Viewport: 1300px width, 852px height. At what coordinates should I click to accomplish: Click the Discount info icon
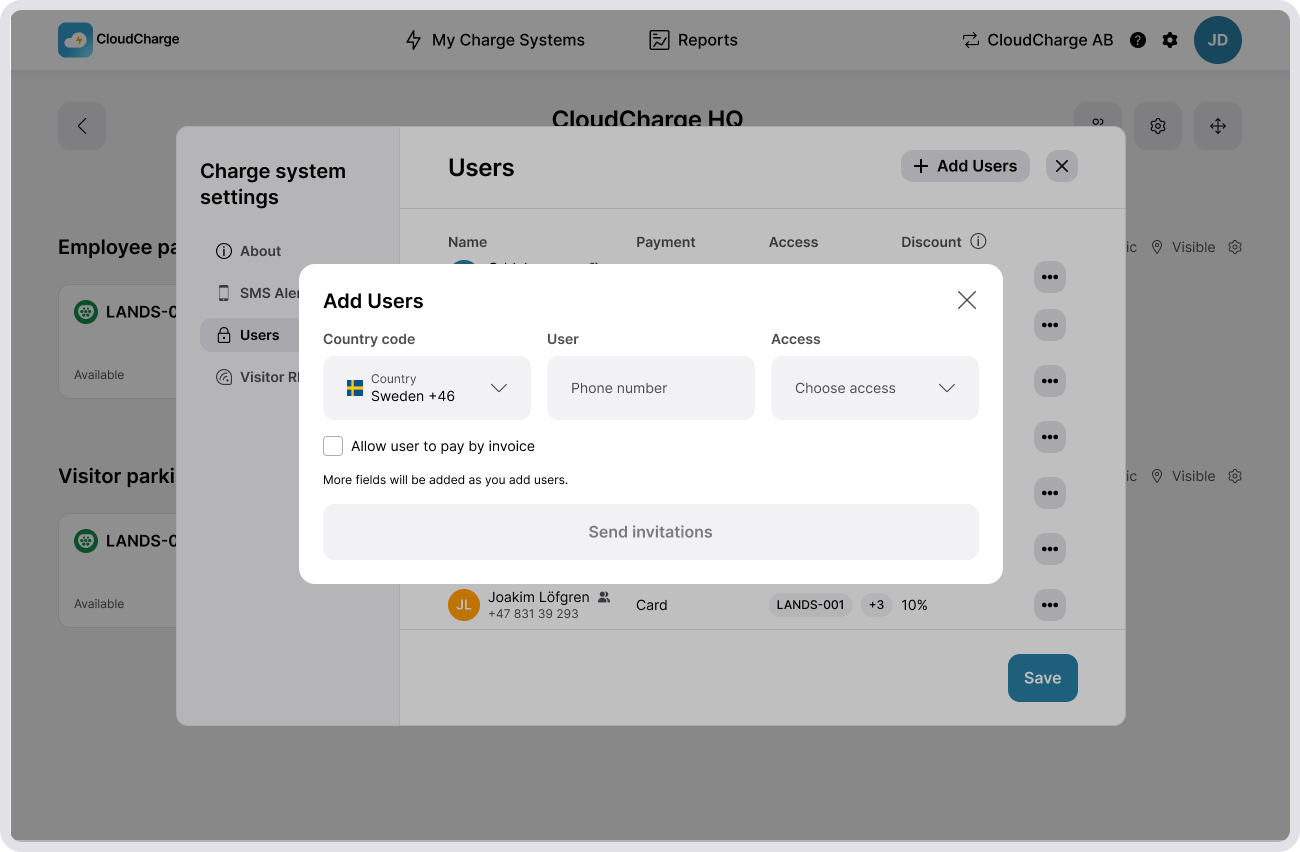[979, 241]
